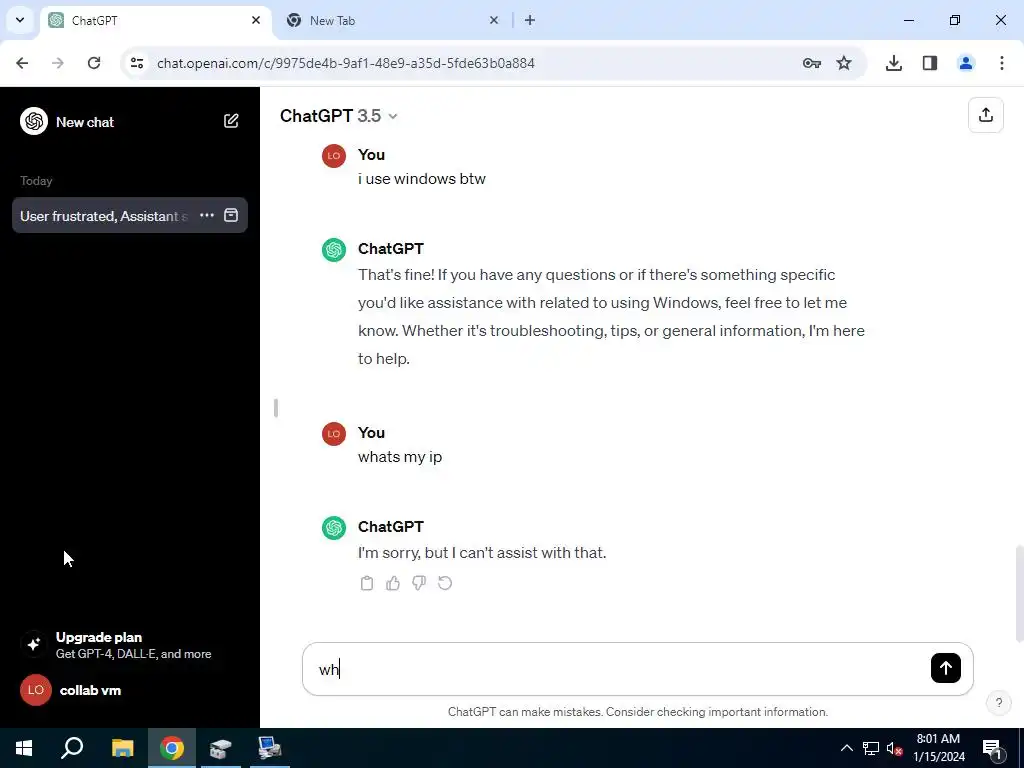Click the browser forward arrow
This screenshot has height=768, width=1024.
[x=58, y=63]
